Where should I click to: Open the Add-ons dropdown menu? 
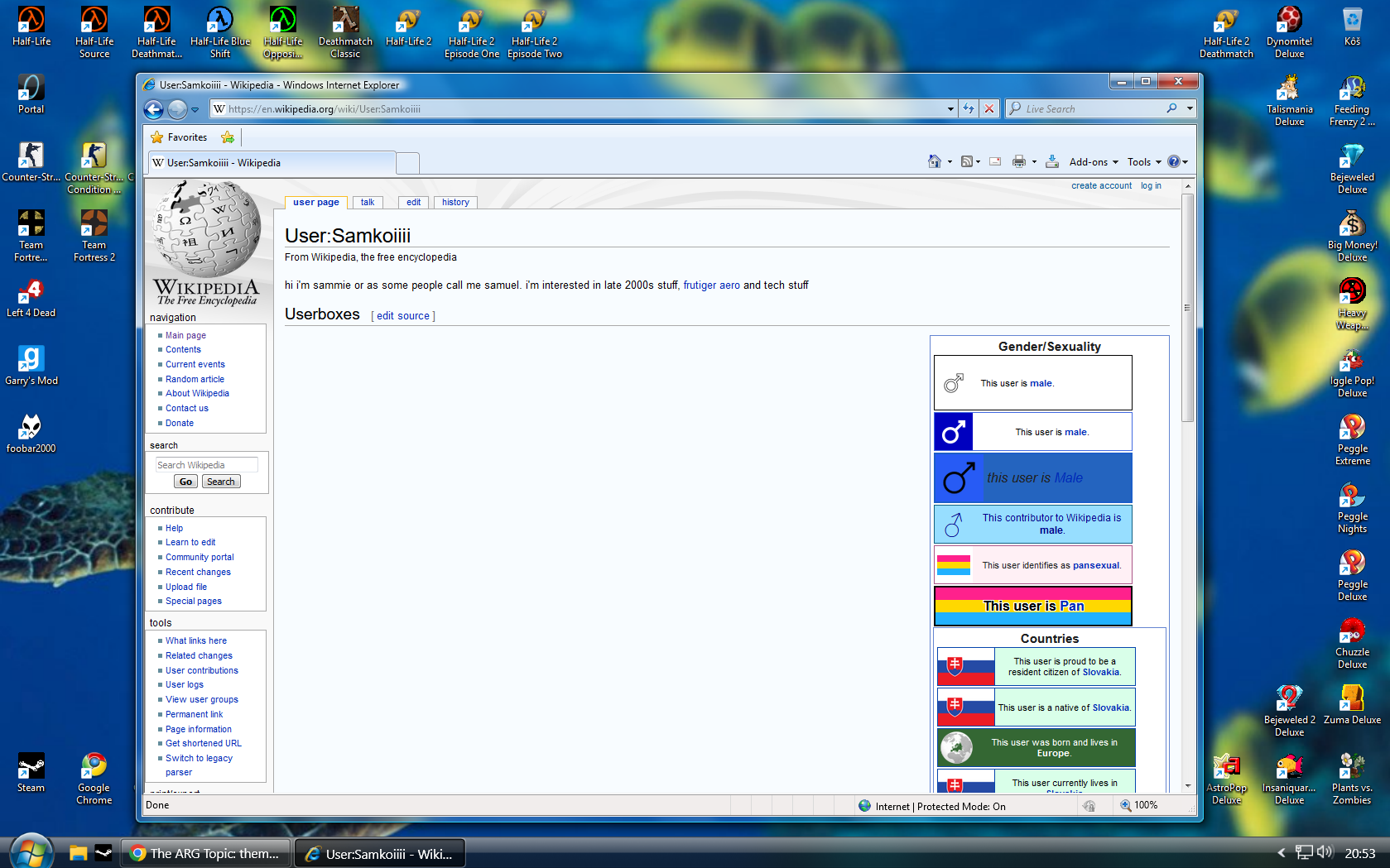click(x=1094, y=162)
